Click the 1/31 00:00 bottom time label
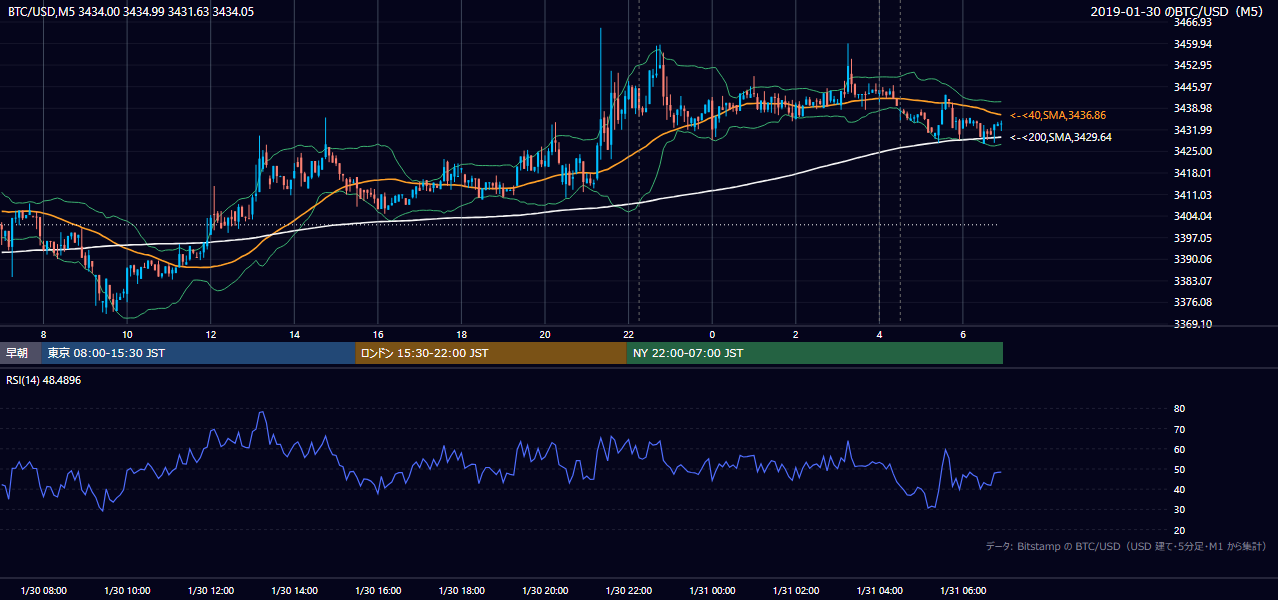Viewport: 1278px width, 600px height. [712, 591]
